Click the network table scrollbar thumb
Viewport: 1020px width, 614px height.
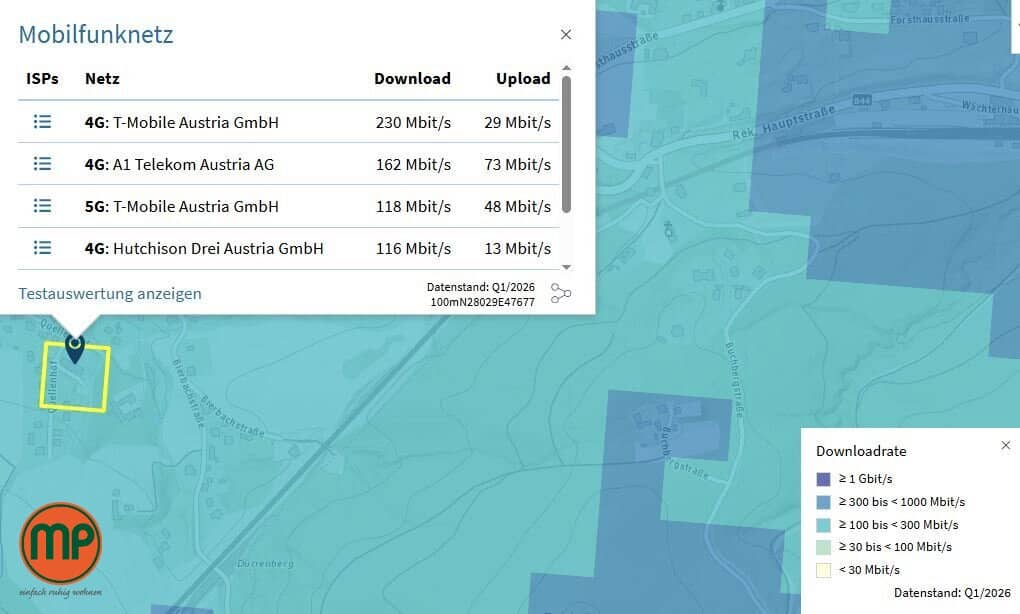click(567, 144)
